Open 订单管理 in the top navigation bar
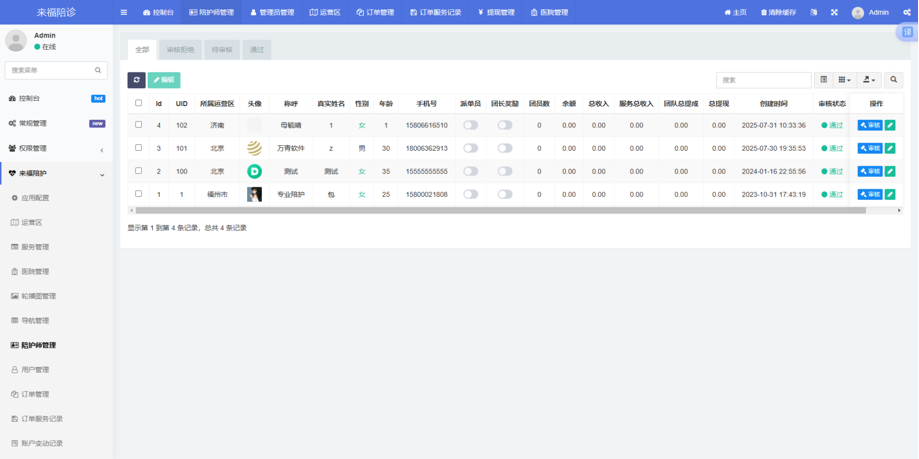 pos(375,13)
